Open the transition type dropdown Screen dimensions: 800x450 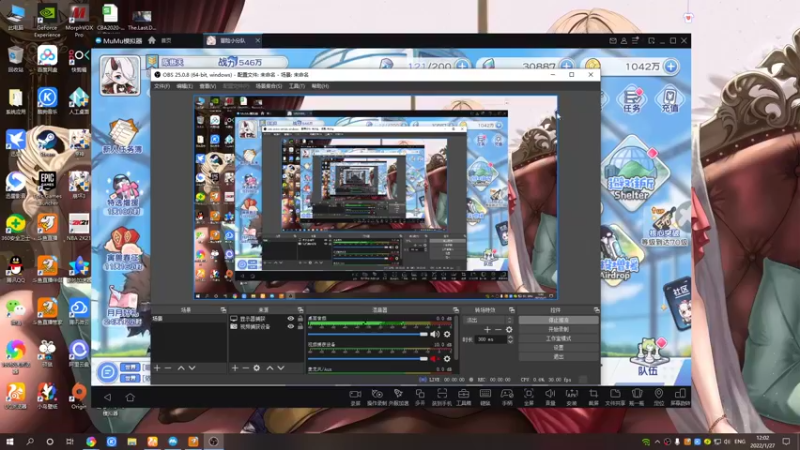tap(488, 320)
